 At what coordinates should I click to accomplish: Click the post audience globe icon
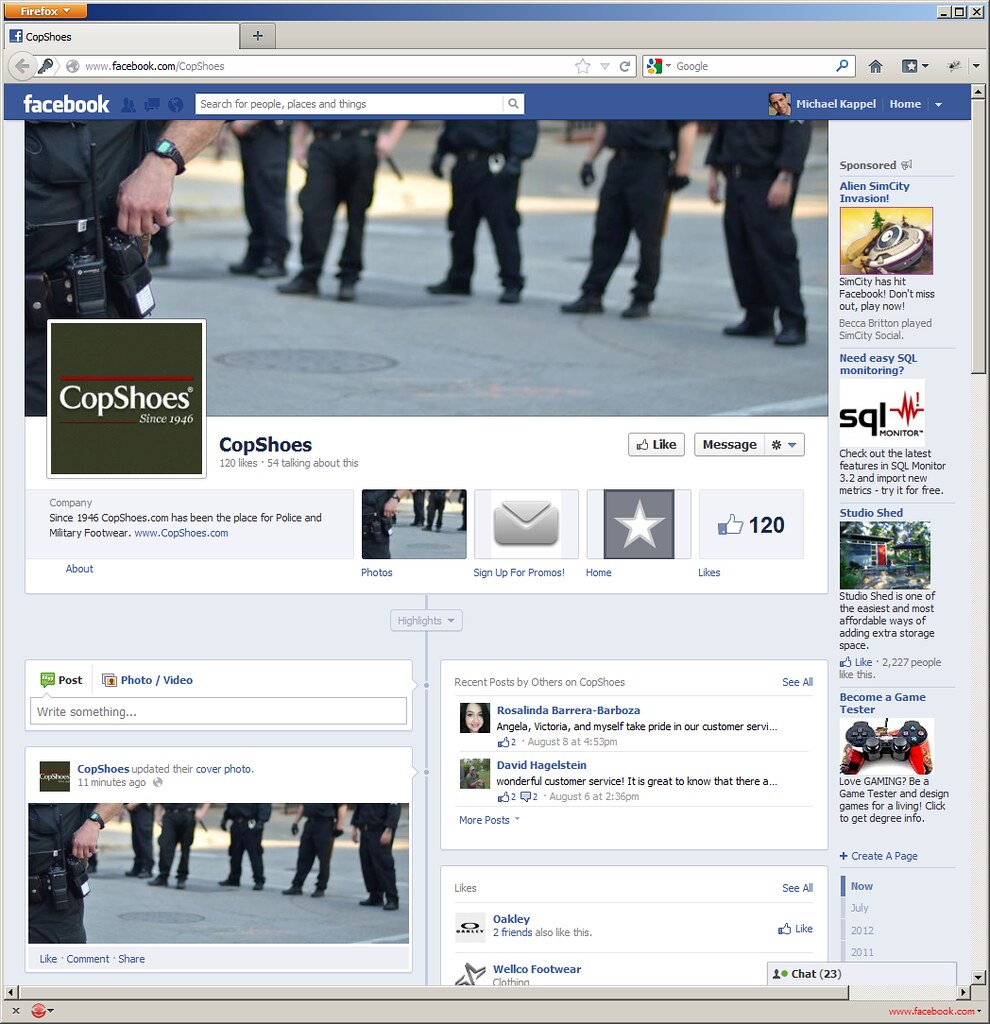point(157,782)
